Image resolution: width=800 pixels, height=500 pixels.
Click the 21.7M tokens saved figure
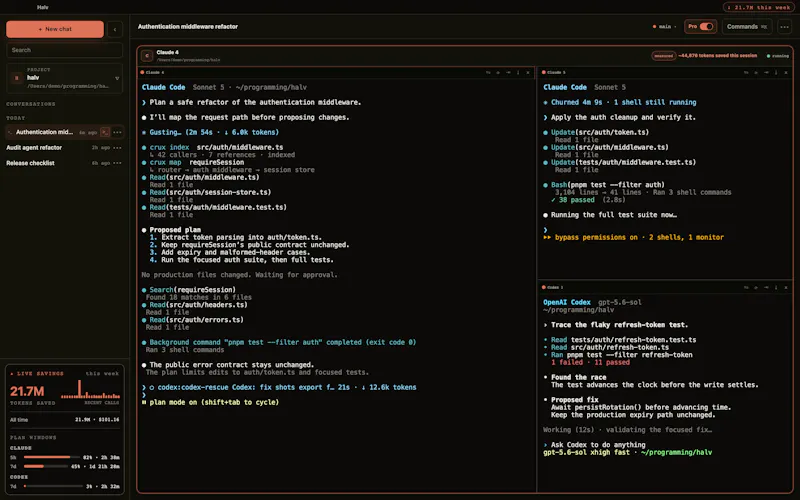(27, 391)
